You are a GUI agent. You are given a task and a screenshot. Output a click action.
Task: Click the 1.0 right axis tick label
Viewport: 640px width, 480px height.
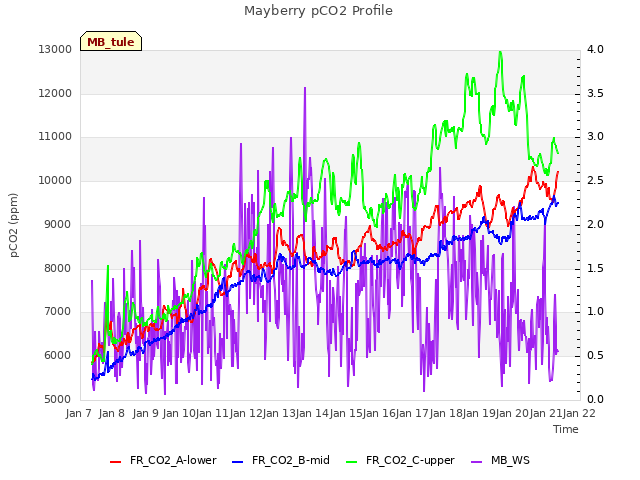click(595, 312)
